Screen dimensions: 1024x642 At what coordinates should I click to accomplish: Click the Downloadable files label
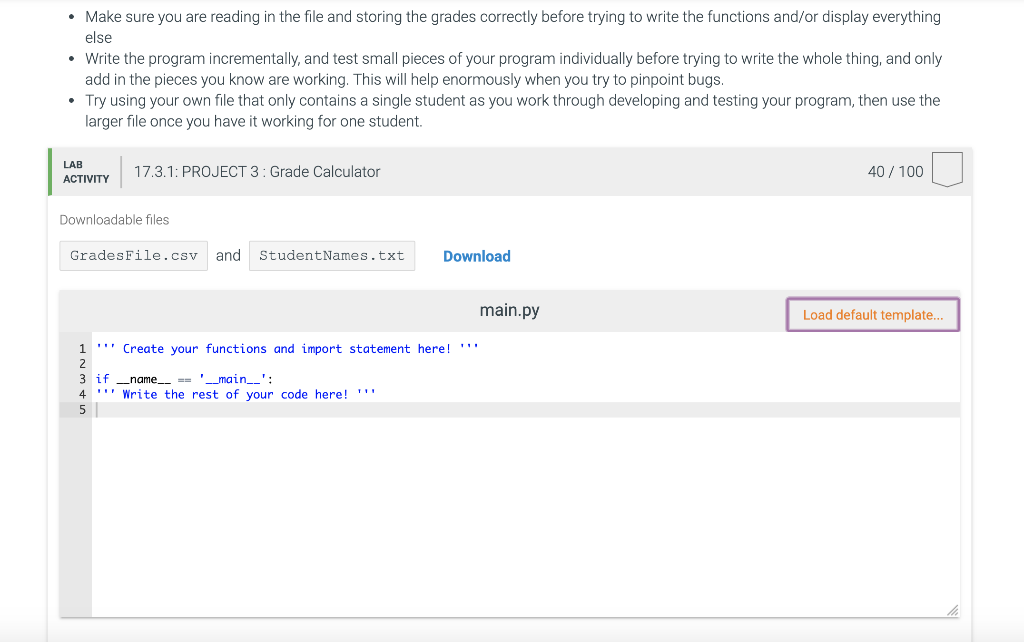coord(114,220)
